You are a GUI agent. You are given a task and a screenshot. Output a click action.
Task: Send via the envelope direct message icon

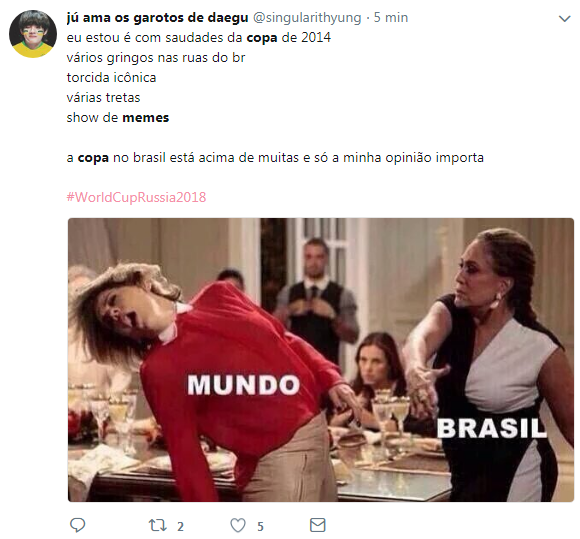click(317, 525)
